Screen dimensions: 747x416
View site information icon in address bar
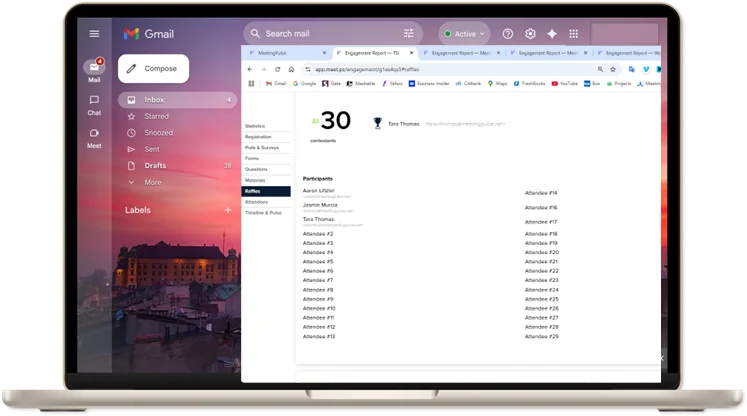point(308,70)
